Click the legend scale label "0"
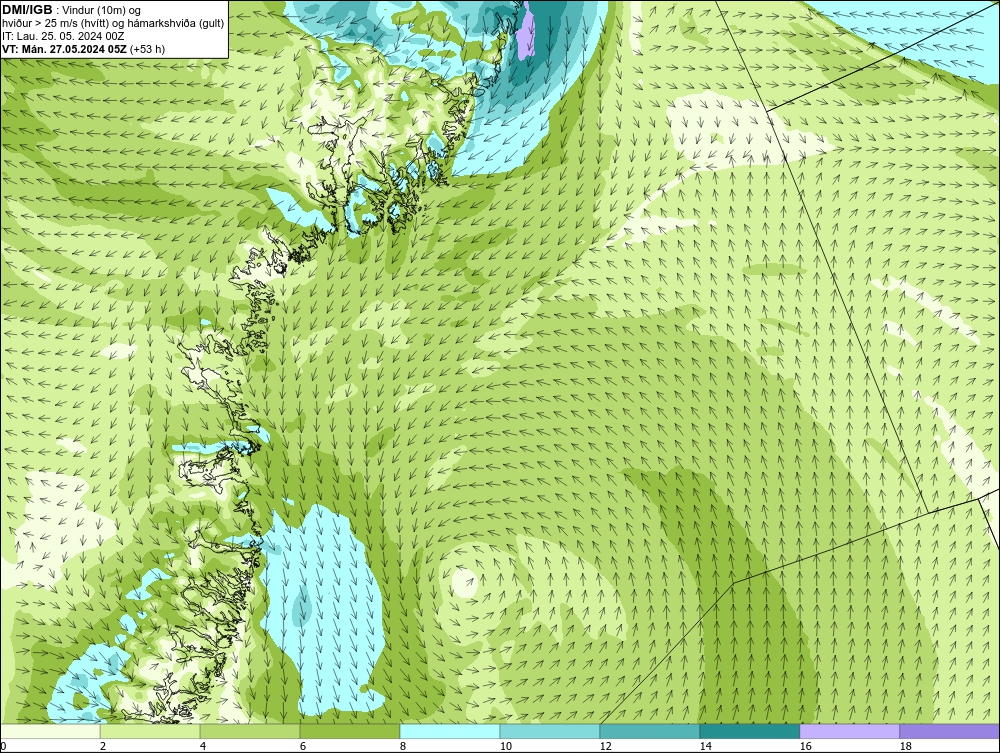Screen dimensions: 1000x753 3,746
